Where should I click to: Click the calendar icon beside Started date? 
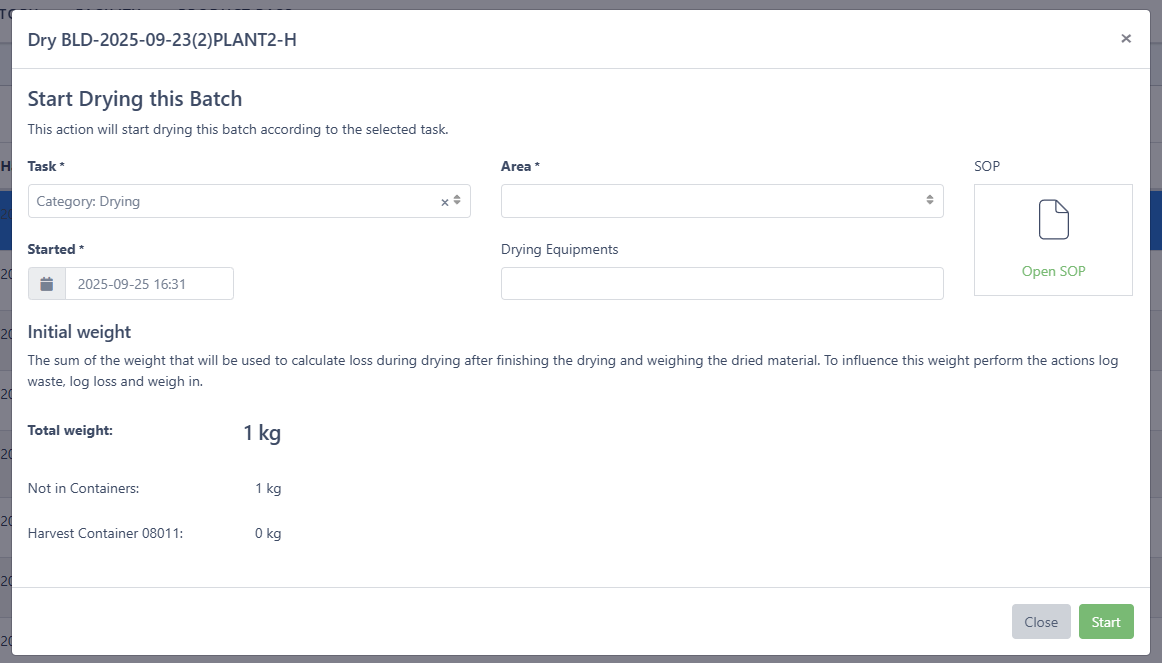tap(47, 284)
